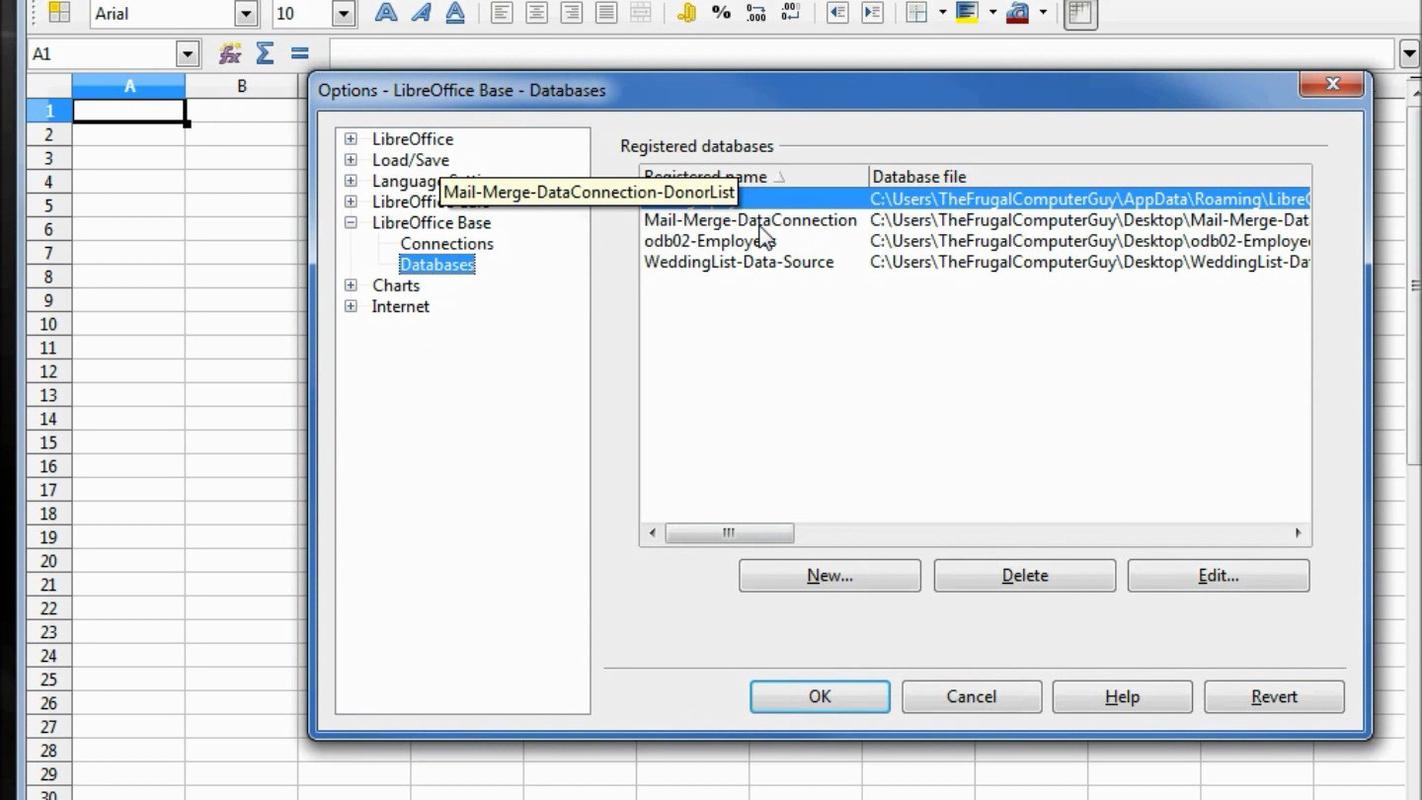Open the Styles and Formatting icon

(x=60, y=13)
